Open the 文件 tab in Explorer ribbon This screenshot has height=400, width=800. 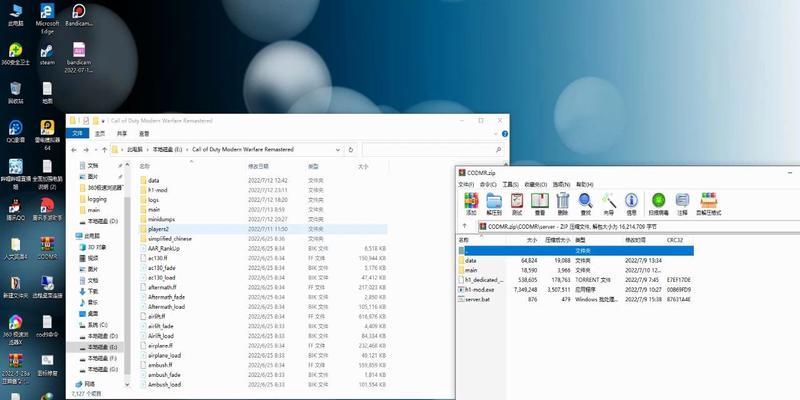pyautogui.click(x=78, y=134)
